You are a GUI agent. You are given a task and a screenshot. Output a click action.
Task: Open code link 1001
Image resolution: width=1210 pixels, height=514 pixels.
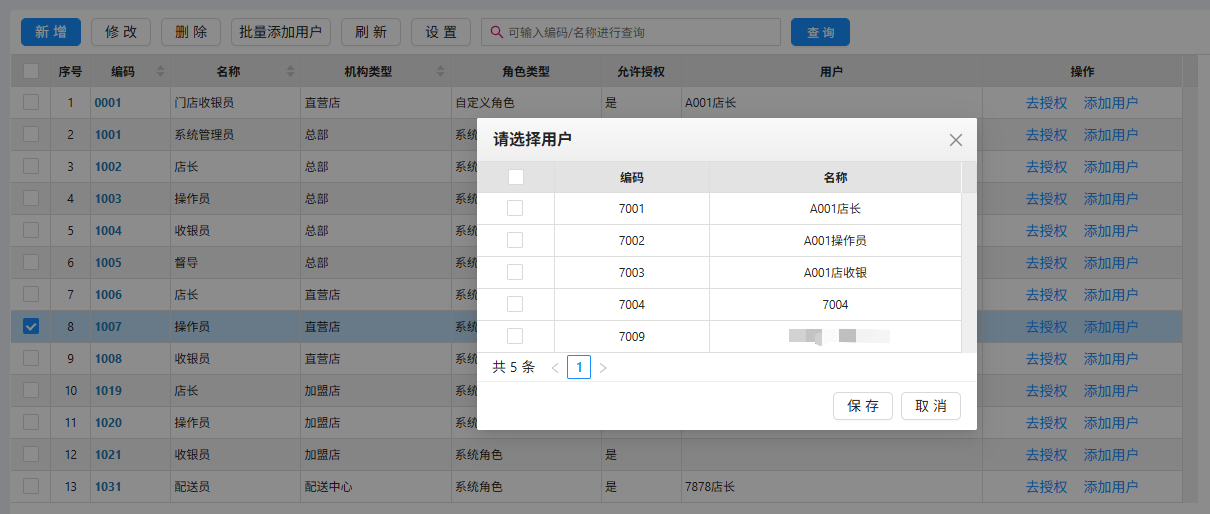pyautogui.click(x=108, y=134)
